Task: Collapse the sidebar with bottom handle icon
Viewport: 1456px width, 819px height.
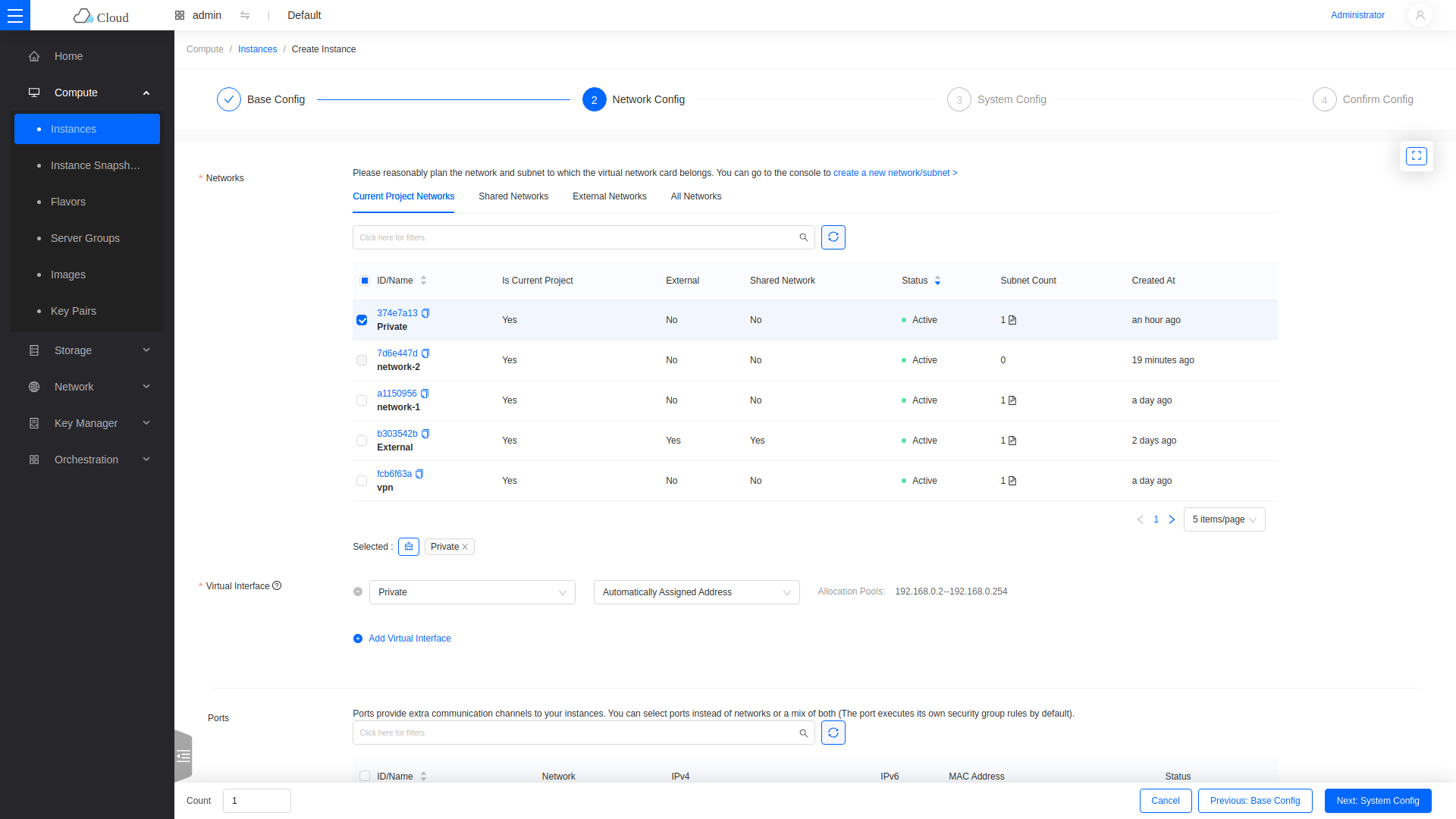Action: tap(184, 756)
